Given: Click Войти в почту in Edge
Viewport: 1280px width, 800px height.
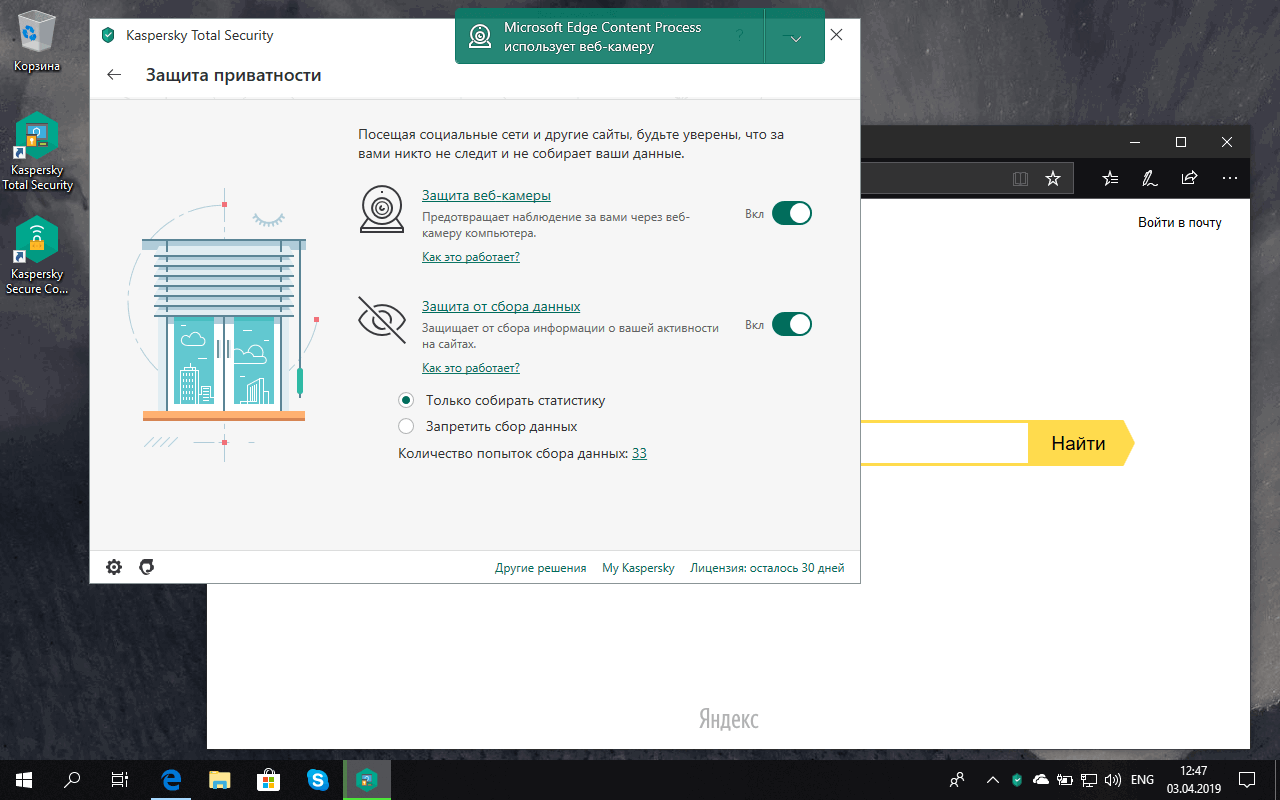Looking at the screenshot, I should (x=1180, y=223).
